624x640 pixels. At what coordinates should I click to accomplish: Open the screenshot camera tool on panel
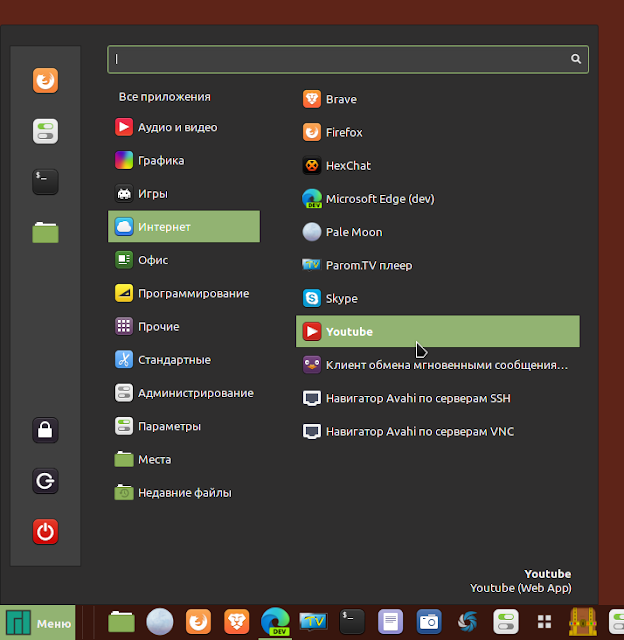click(x=429, y=622)
